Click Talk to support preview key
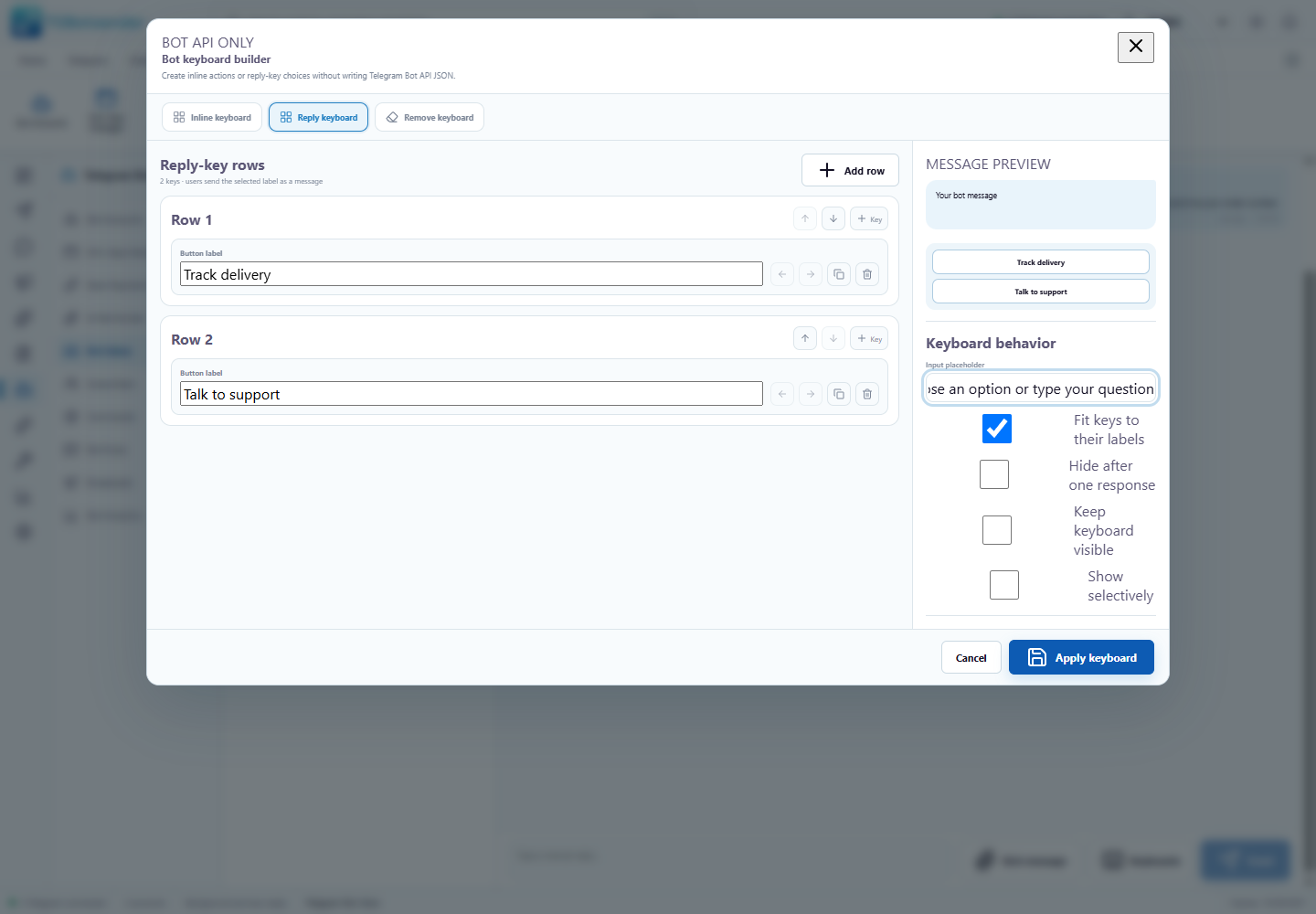 click(1041, 292)
